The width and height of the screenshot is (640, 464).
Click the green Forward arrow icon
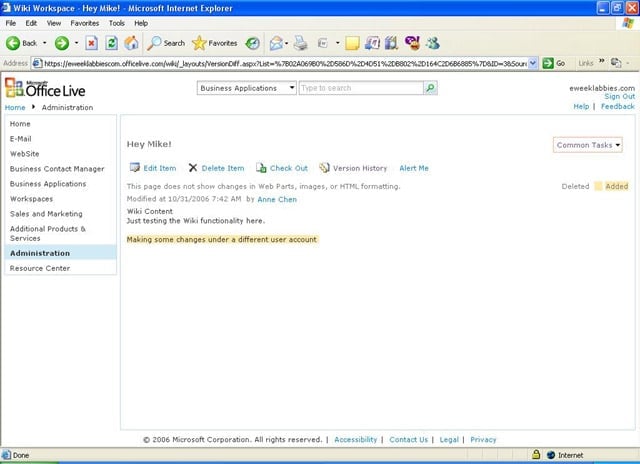coord(62,43)
